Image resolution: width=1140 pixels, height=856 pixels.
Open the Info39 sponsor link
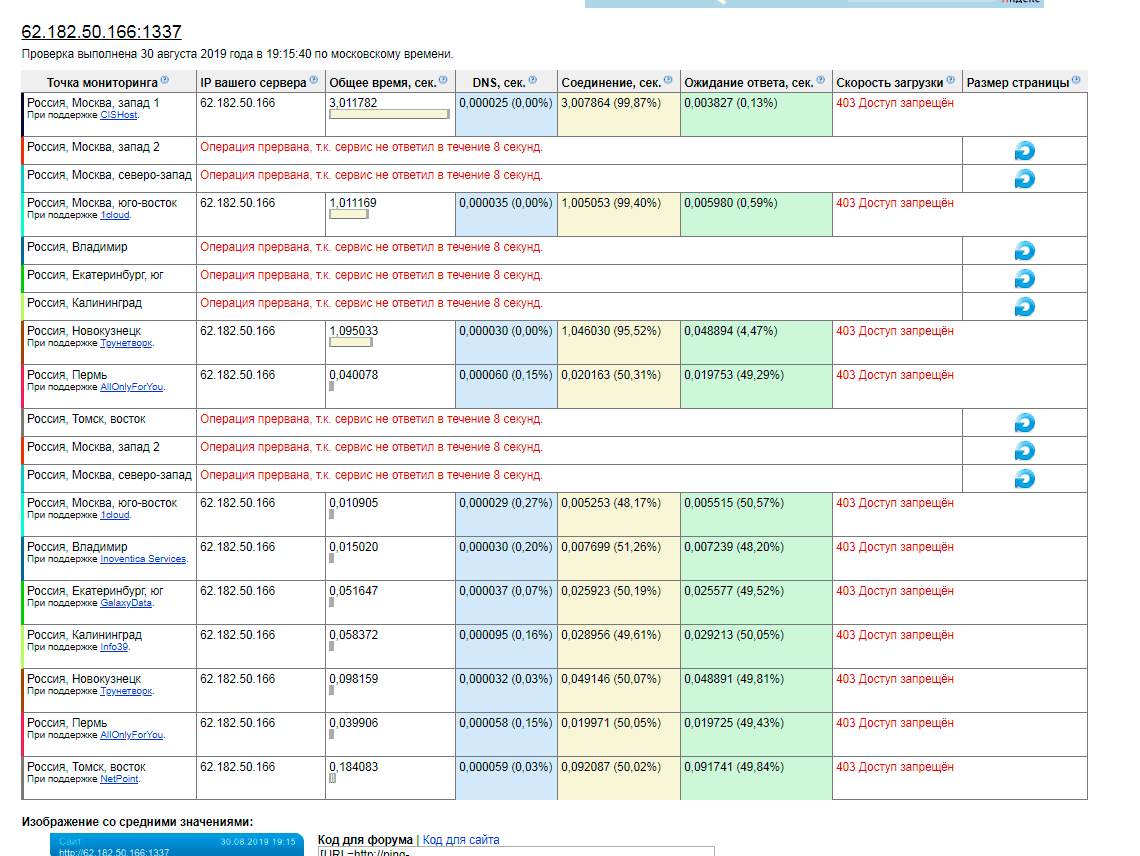pyautogui.click(x=114, y=647)
